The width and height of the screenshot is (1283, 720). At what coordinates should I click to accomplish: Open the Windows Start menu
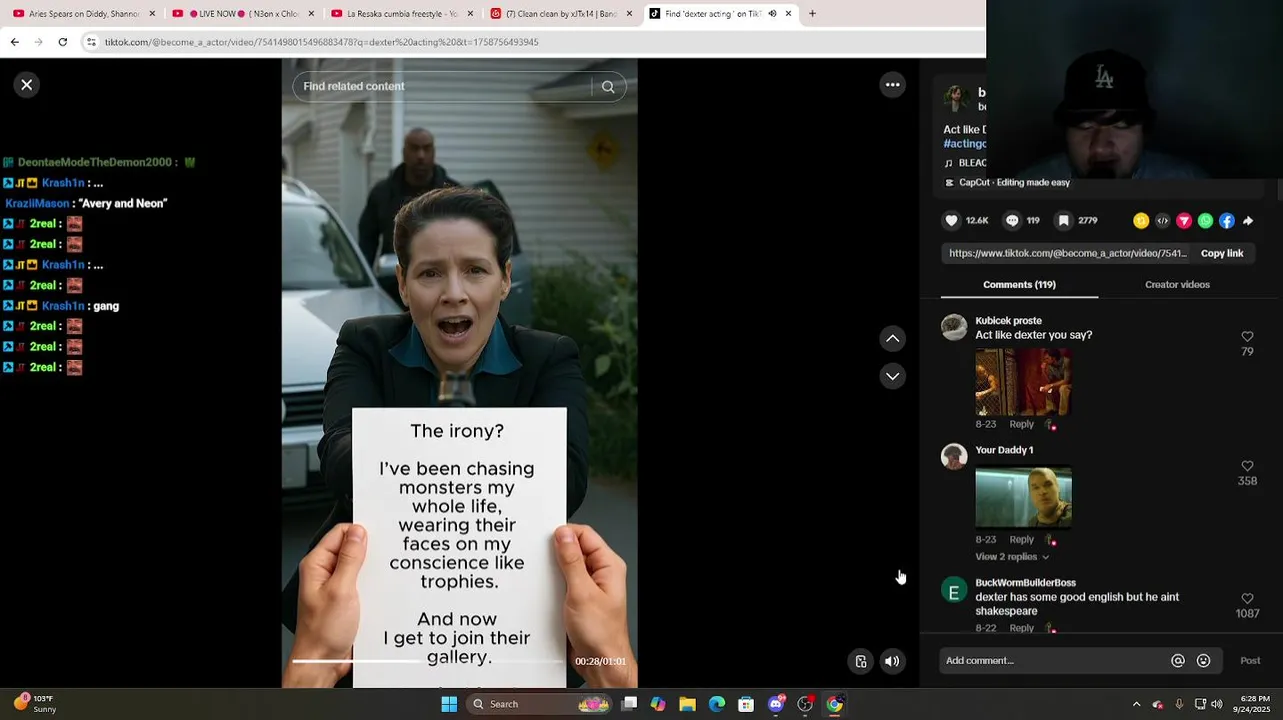pyautogui.click(x=449, y=704)
